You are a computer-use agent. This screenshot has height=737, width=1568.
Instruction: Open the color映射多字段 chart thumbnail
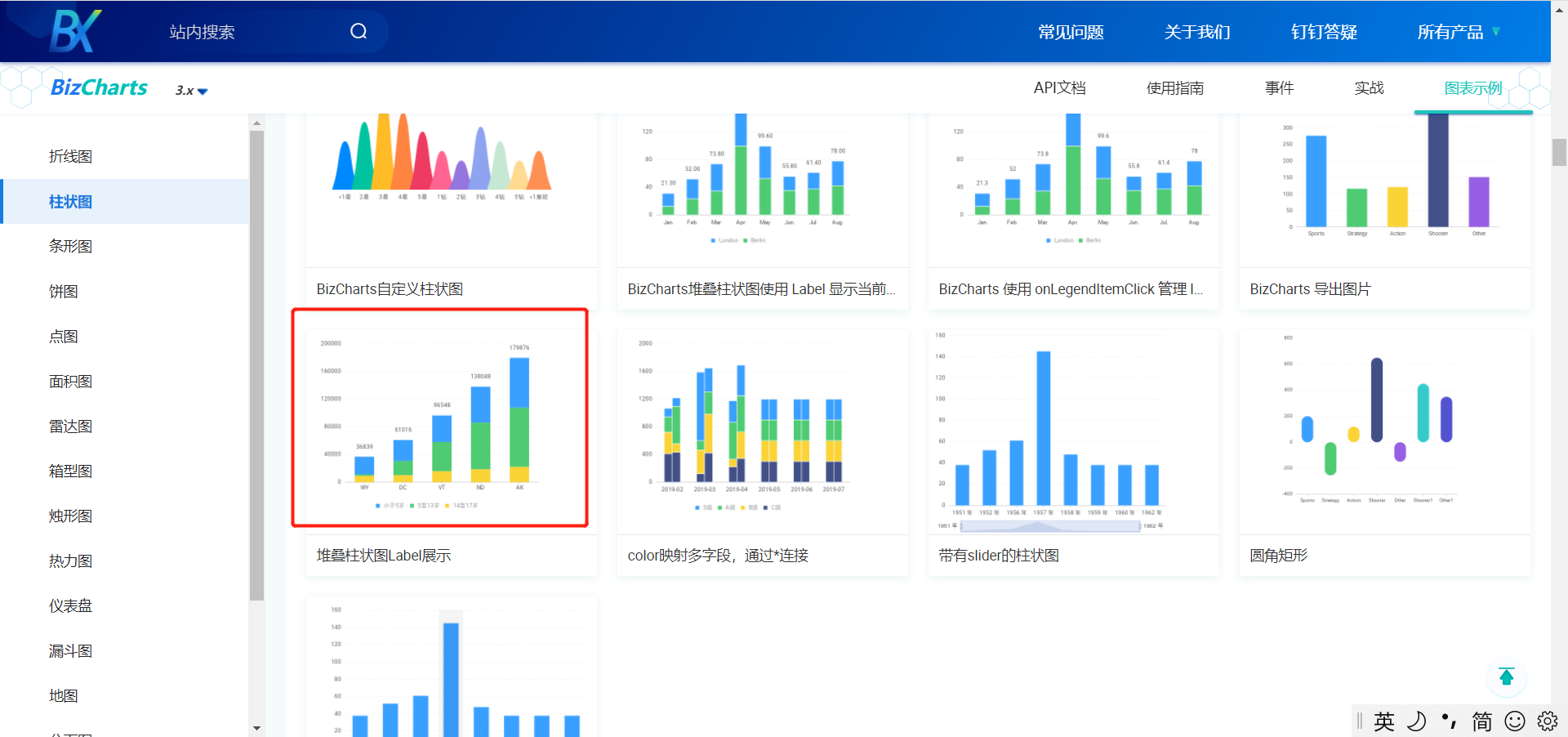coord(762,432)
